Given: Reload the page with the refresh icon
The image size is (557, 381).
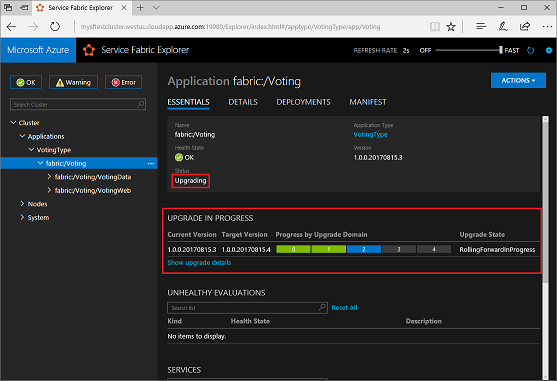Looking at the screenshot, I should tap(55, 27).
